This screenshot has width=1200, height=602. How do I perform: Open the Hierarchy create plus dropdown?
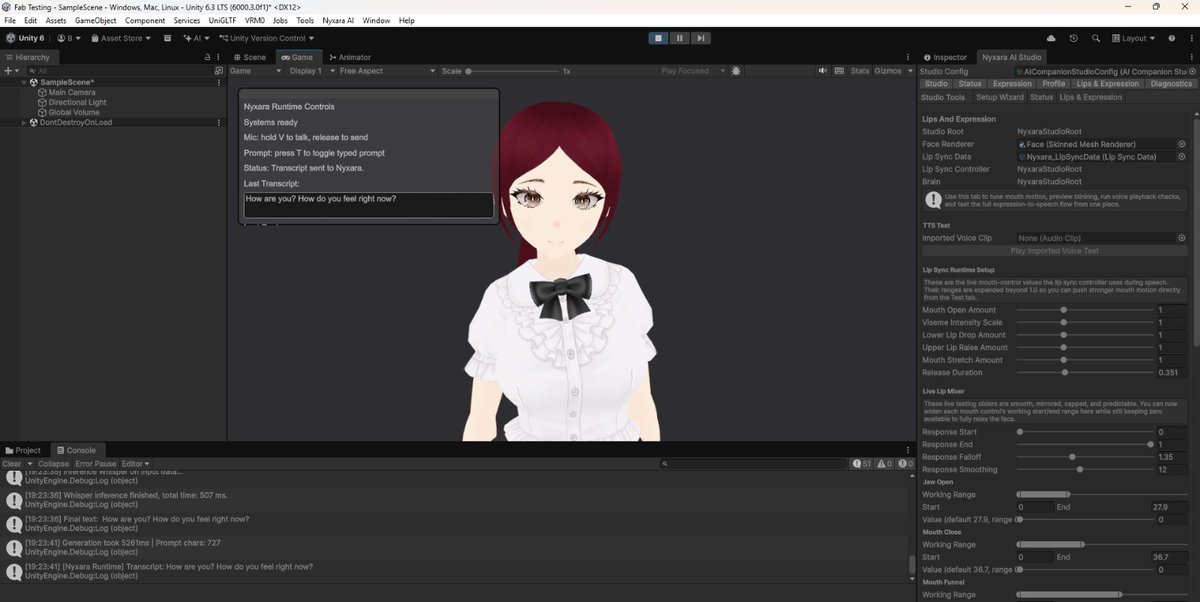click(x=11, y=71)
